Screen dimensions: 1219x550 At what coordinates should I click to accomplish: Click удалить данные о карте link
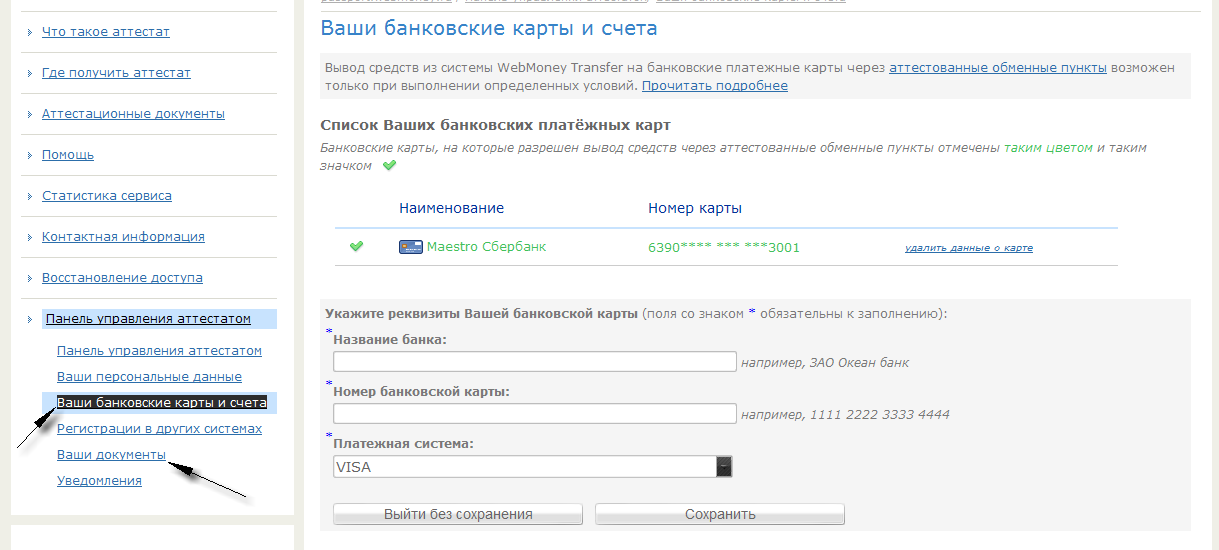pyautogui.click(x=968, y=248)
